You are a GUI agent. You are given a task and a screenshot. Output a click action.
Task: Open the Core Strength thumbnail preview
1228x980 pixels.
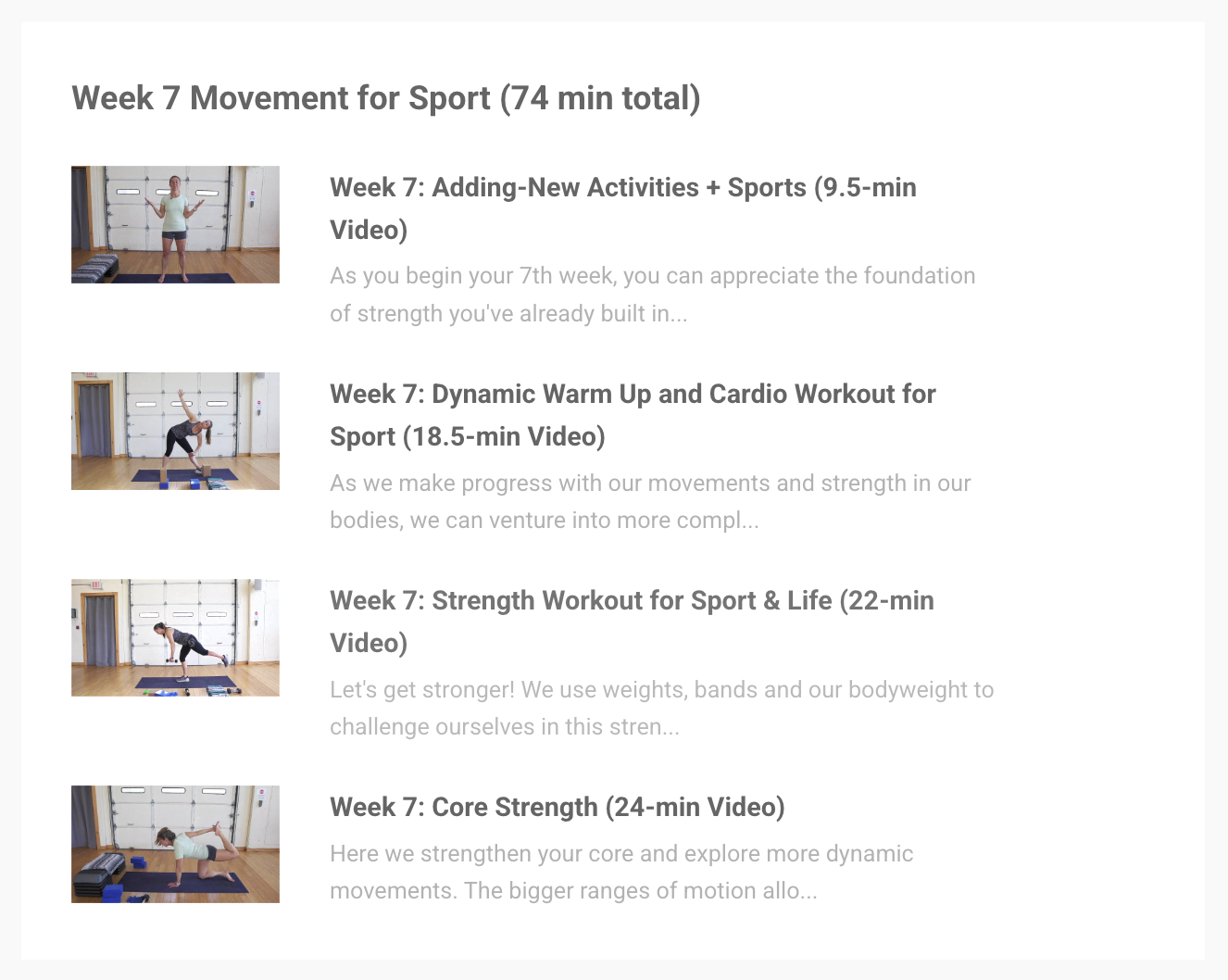pos(175,844)
